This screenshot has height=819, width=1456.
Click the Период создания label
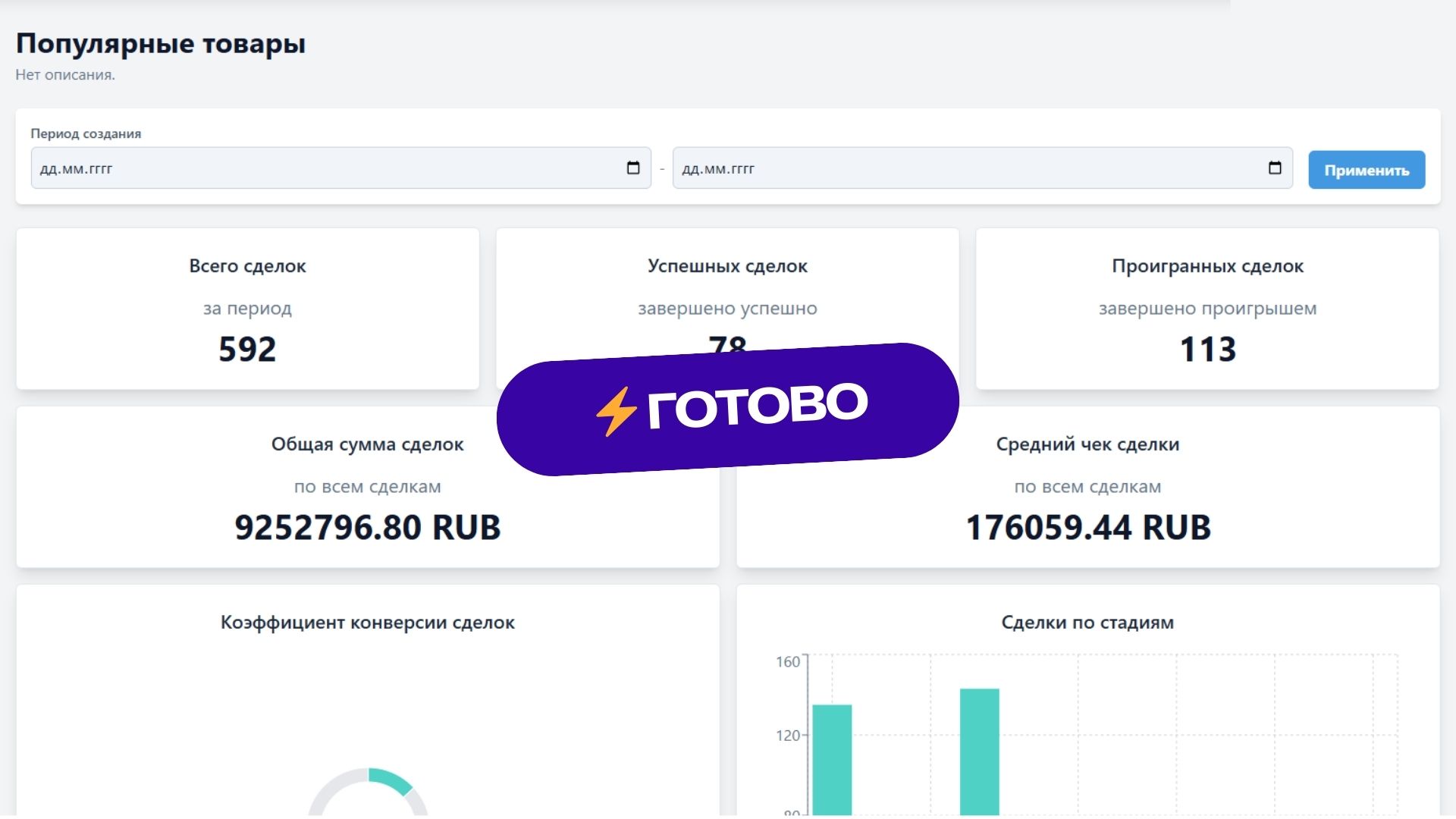click(x=86, y=133)
